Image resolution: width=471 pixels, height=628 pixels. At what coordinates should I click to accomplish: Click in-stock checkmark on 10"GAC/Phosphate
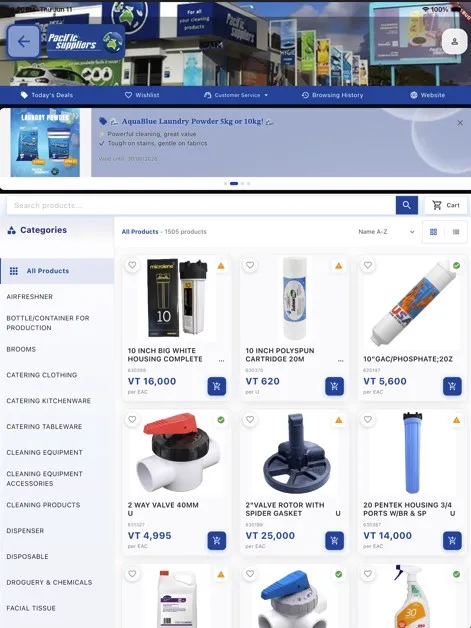click(x=456, y=266)
